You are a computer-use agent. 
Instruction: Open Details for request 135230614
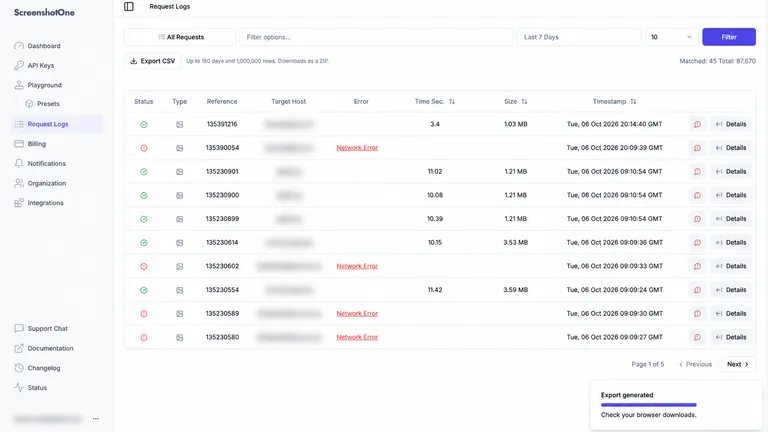pyautogui.click(x=731, y=242)
